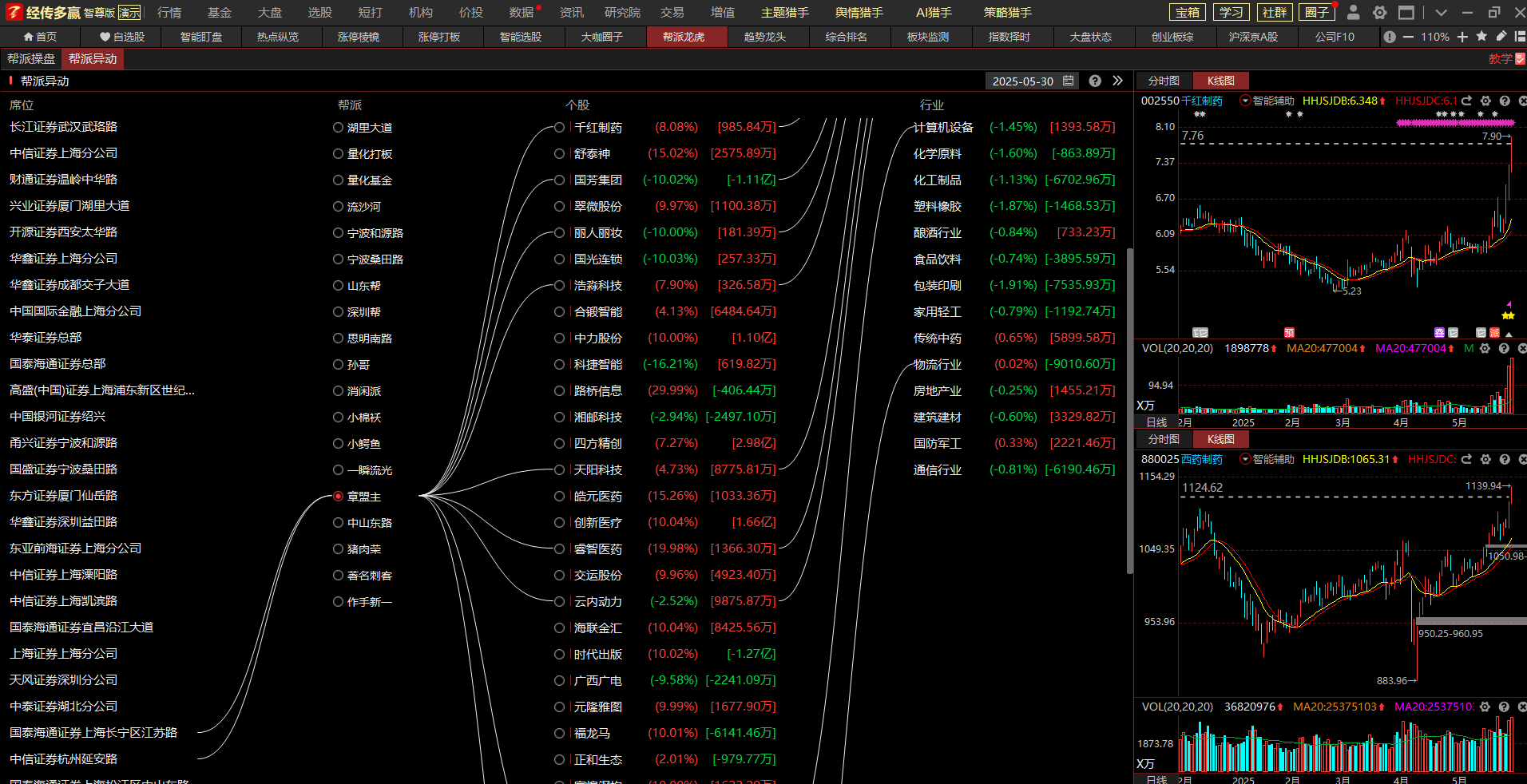Click 东方证券厦门仙岳路 seat row
This screenshot has height=784, width=1527.
64,496
